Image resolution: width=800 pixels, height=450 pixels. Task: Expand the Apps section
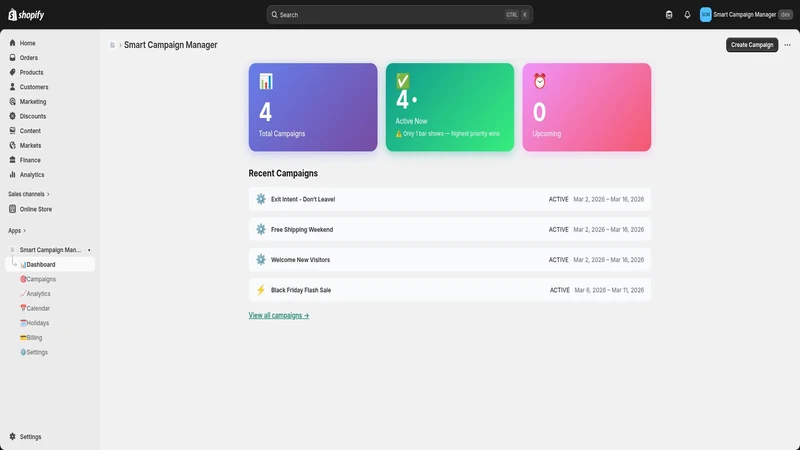coord(17,231)
